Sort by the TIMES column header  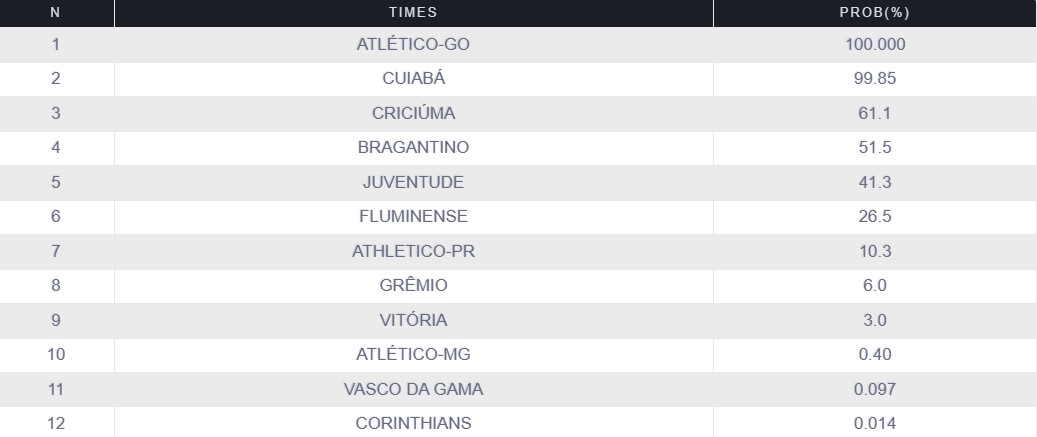[413, 13]
